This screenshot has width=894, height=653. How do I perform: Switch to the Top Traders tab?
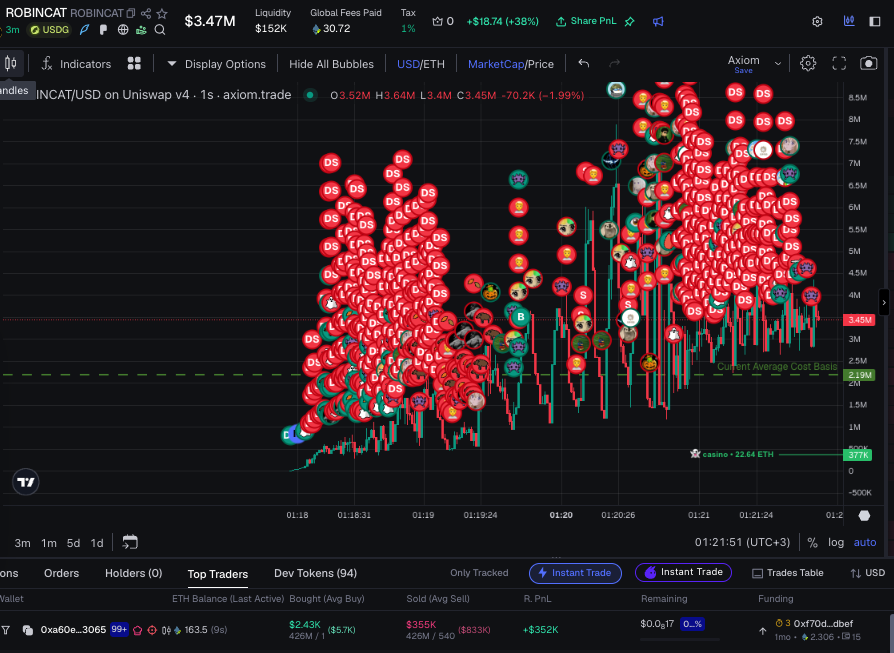coord(218,574)
